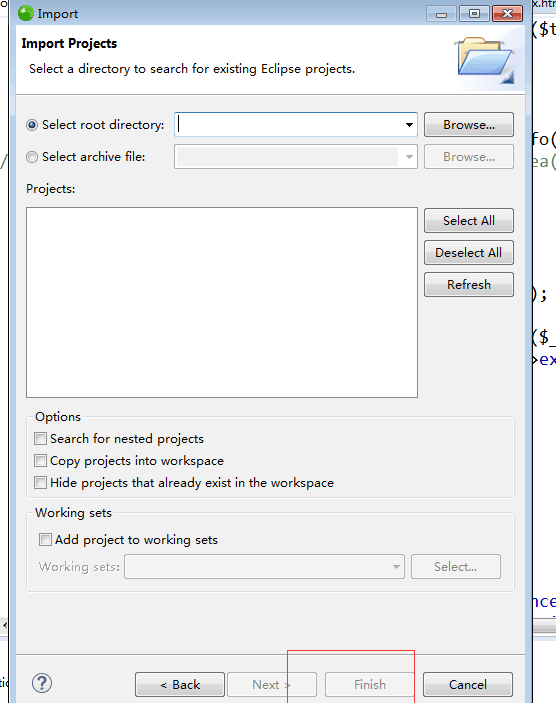Enable Search for nested projects
This screenshot has height=703, width=556.
pyautogui.click(x=40, y=438)
